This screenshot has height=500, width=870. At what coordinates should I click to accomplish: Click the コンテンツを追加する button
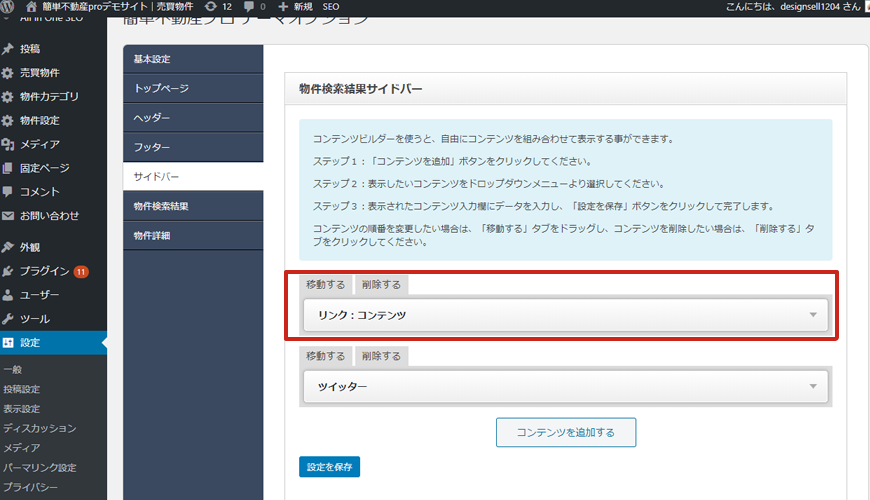point(565,432)
